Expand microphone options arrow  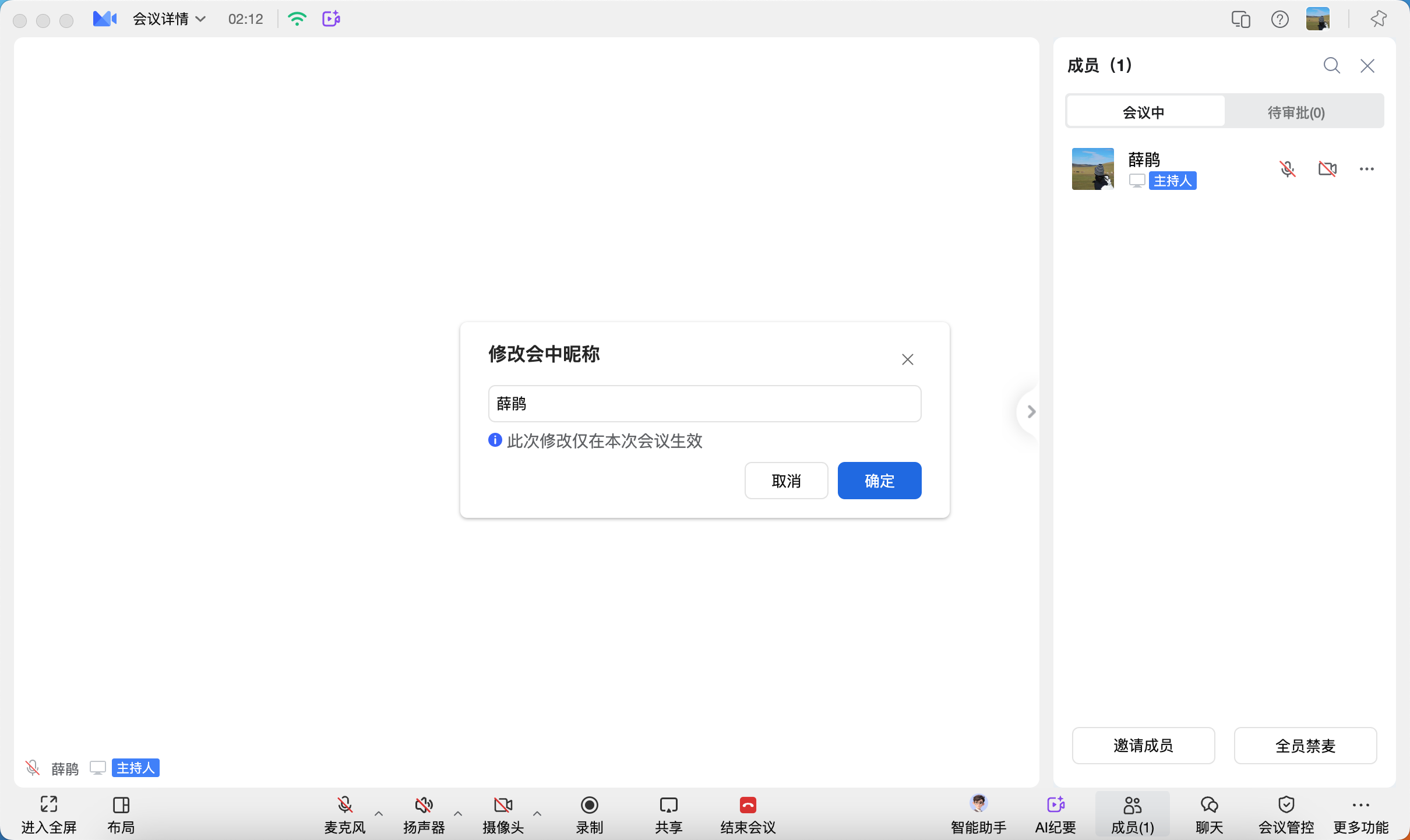[379, 813]
